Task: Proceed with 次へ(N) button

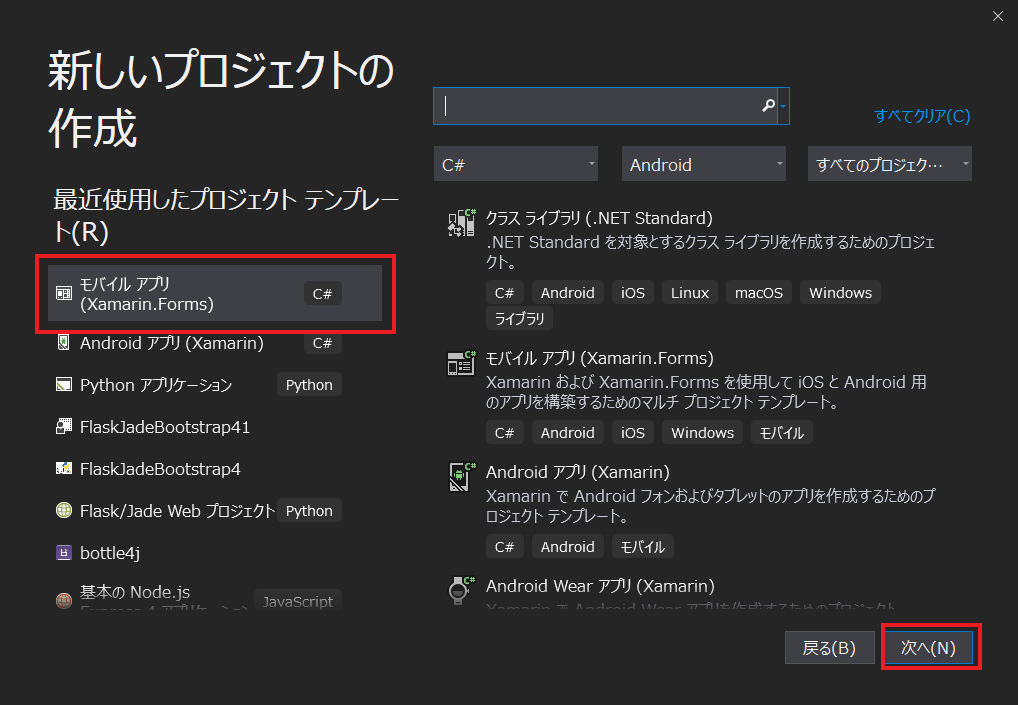Action: coord(928,647)
